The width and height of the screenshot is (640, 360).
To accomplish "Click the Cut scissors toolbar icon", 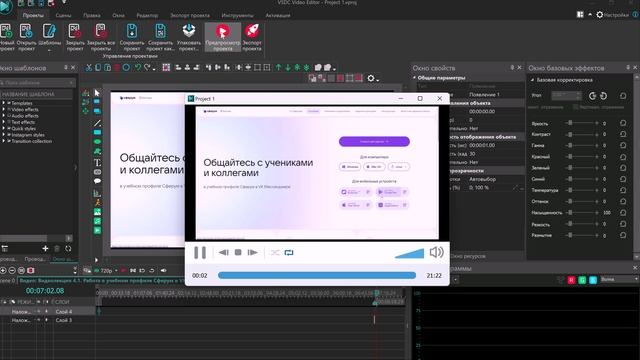I will [89, 67].
